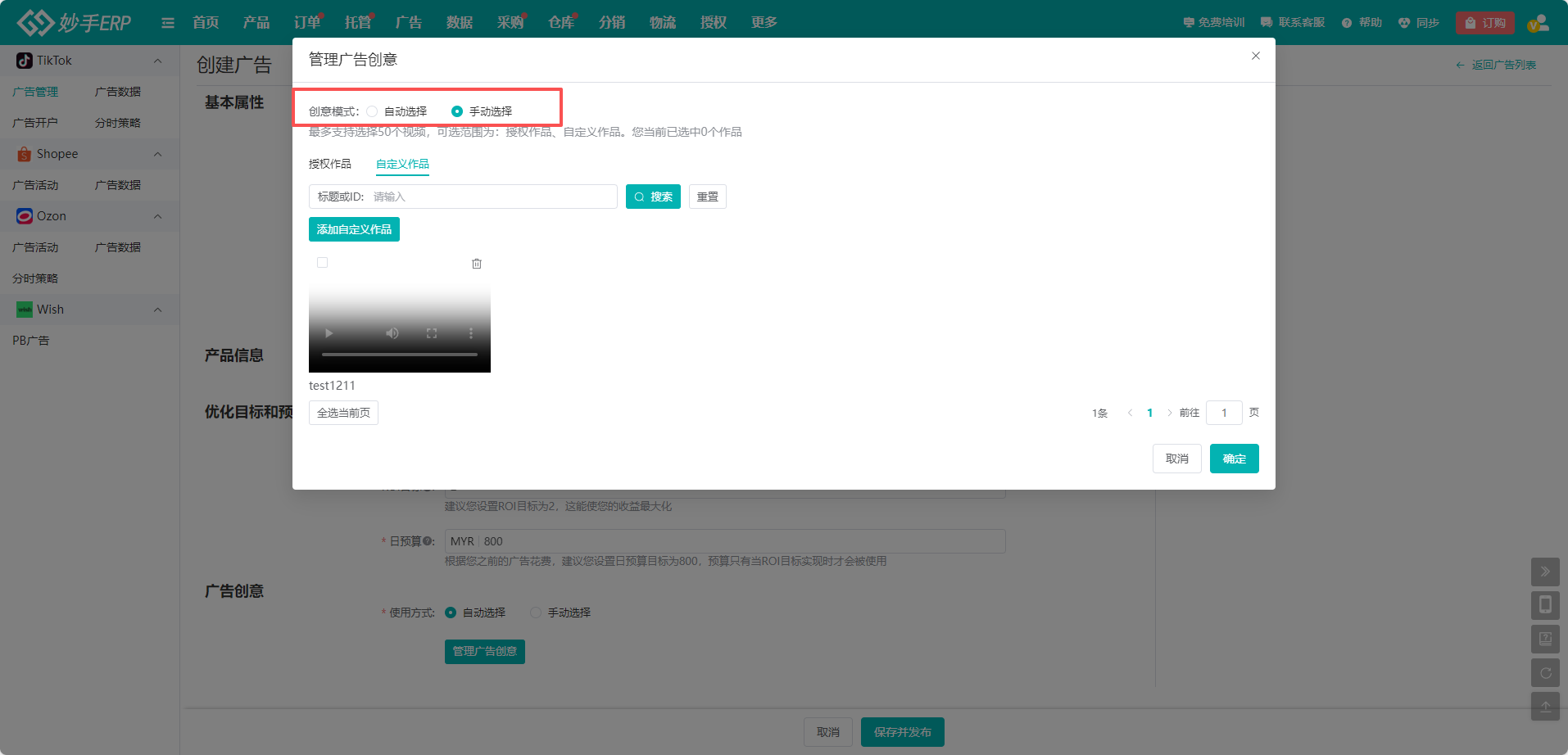Click the 前往 page number input
1568x755 pixels.
[x=1224, y=413]
